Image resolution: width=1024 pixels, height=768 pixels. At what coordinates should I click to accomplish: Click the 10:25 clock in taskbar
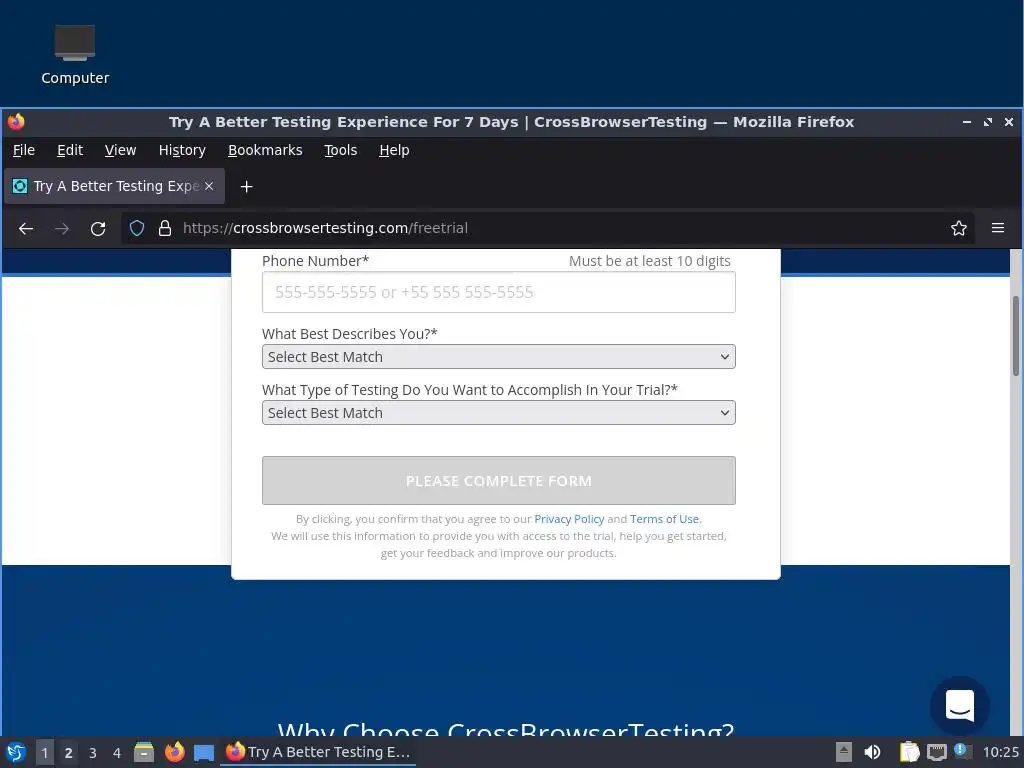[1000, 752]
